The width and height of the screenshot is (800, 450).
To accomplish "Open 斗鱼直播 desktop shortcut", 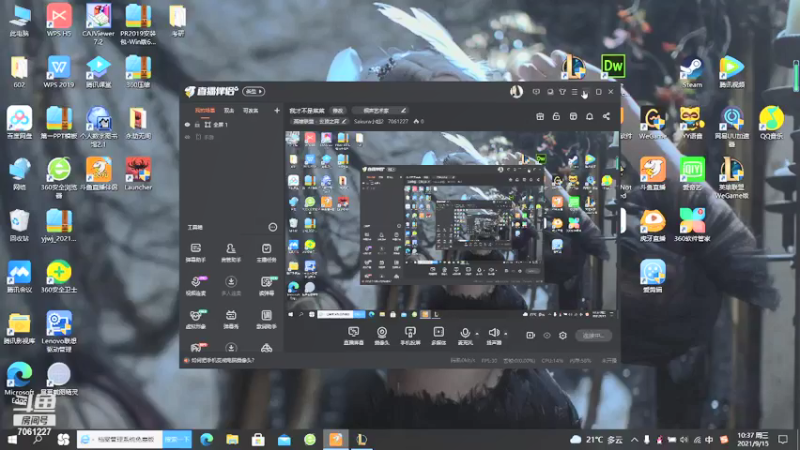I will tap(653, 173).
